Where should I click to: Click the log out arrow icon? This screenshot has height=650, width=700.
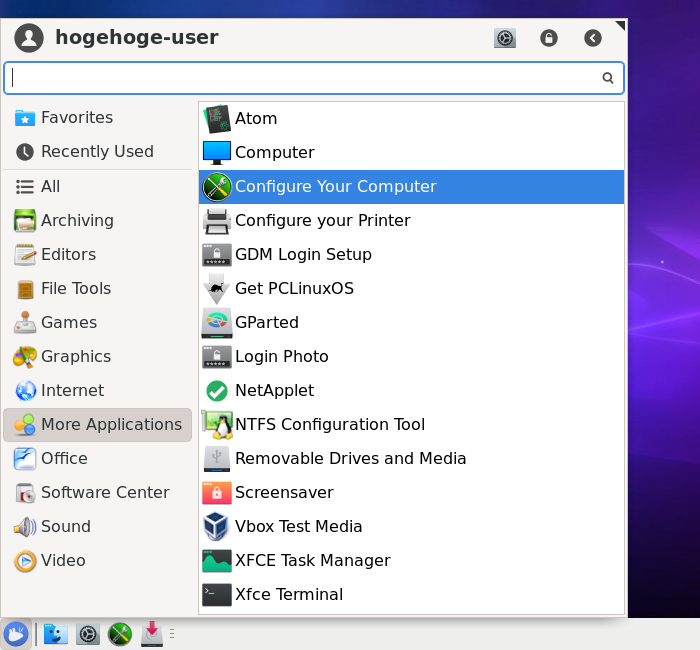pyautogui.click(x=593, y=38)
